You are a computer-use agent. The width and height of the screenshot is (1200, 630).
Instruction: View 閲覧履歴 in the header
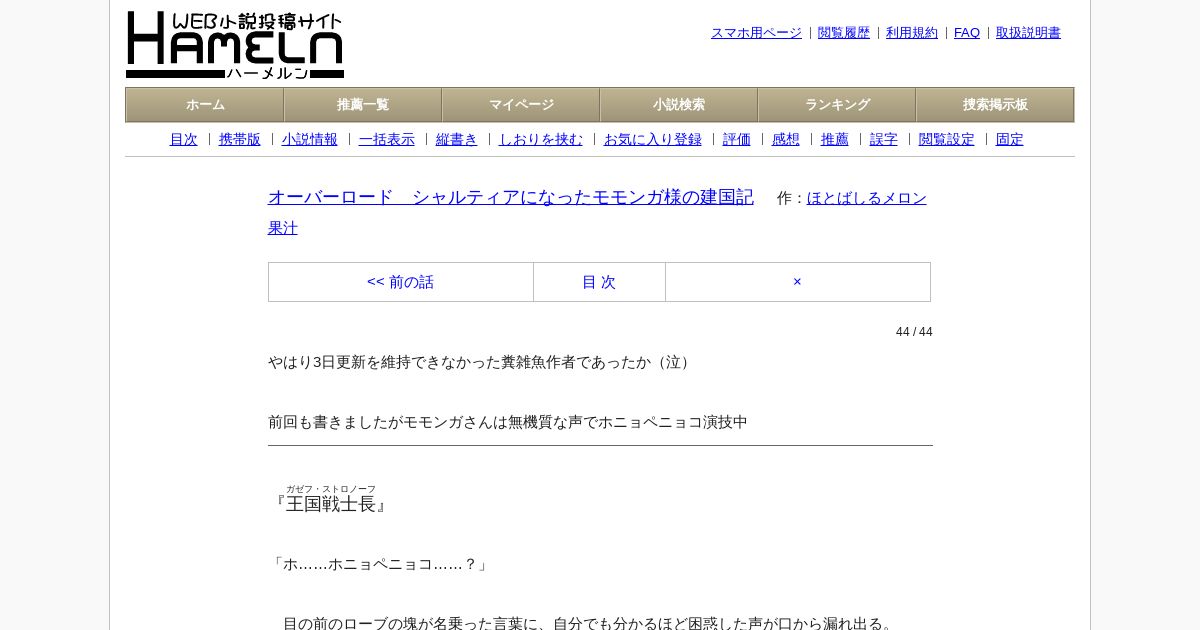pyautogui.click(x=844, y=33)
